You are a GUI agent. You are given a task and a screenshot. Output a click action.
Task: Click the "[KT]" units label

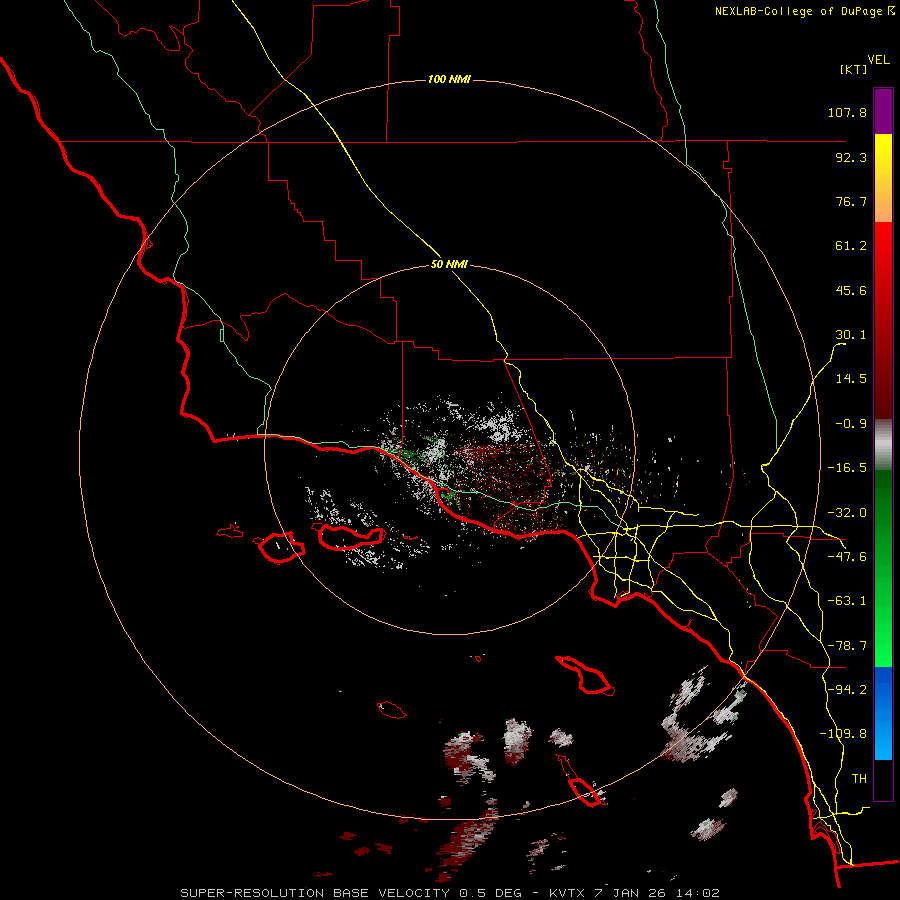click(x=853, y=69)
